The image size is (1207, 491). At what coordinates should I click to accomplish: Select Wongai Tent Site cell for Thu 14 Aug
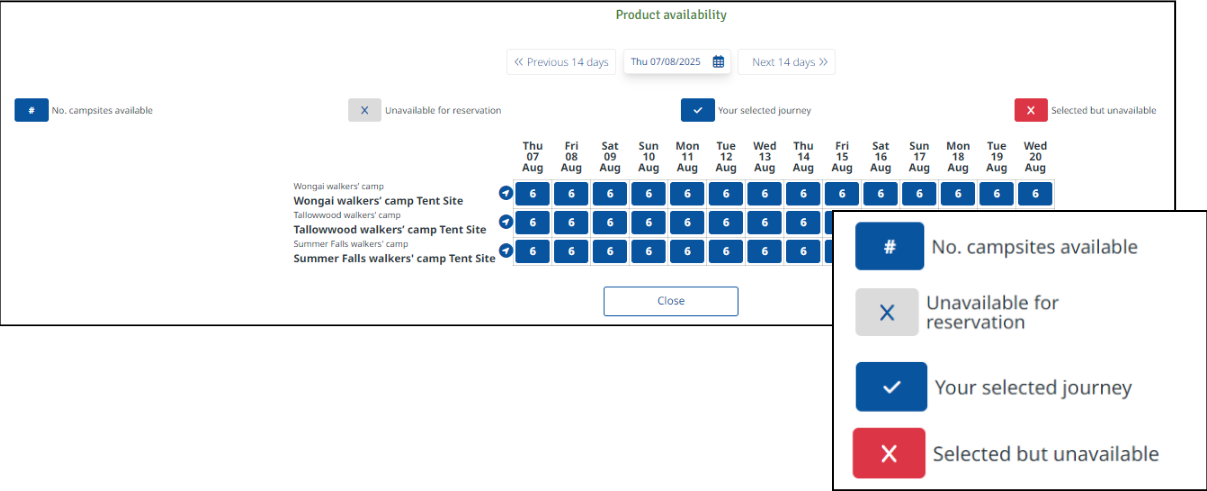(x=803, y=193)
